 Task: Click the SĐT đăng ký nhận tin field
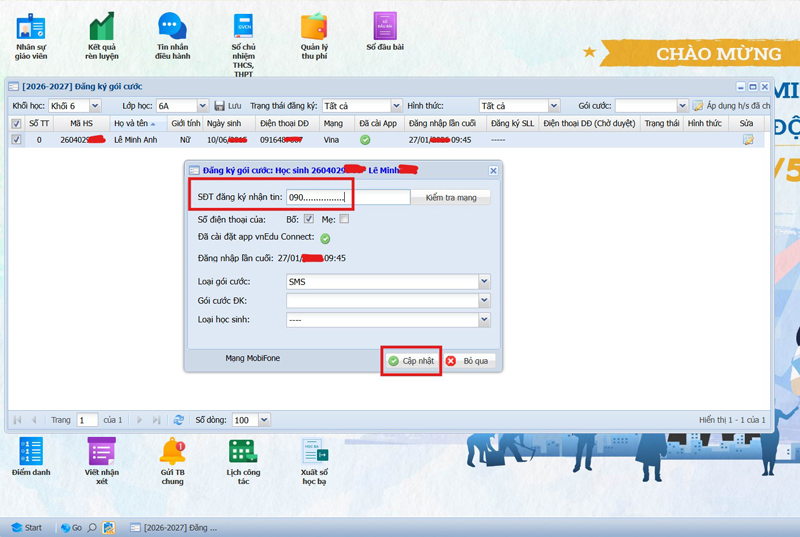(348, 197)
